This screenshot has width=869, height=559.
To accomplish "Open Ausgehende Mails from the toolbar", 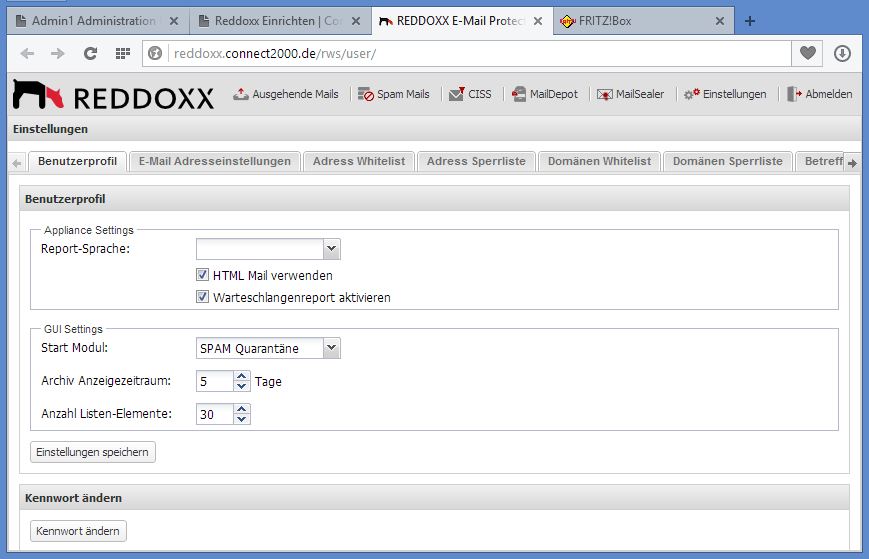I will [286, 94].
